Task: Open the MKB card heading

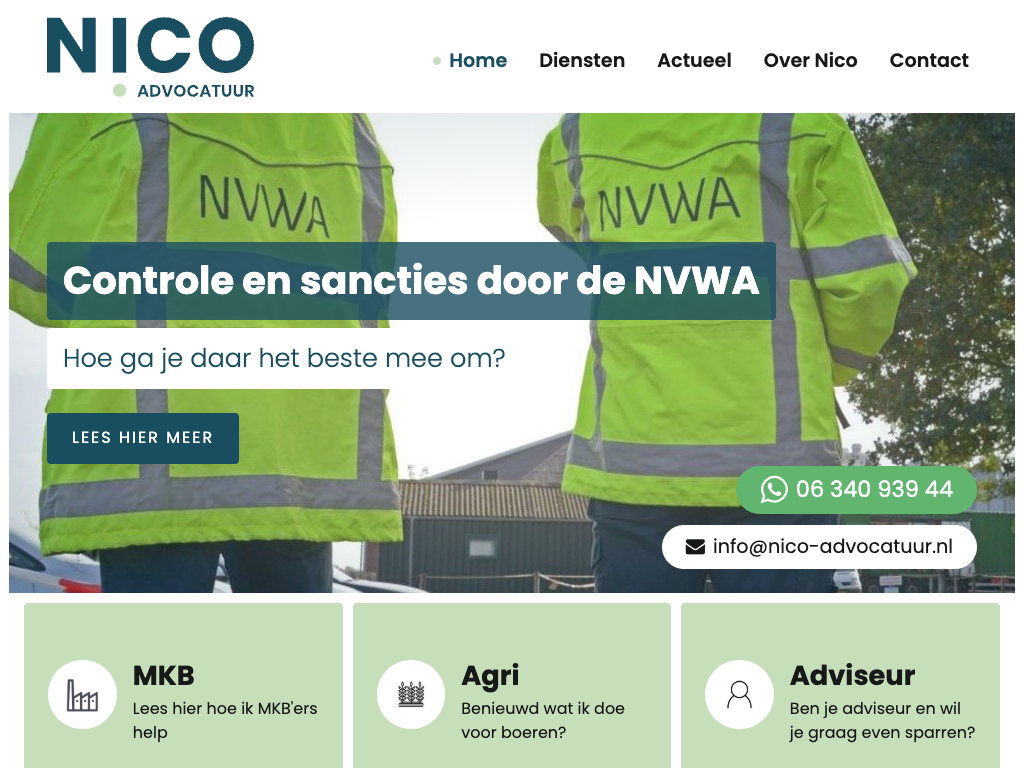Action: tap(164, 676)
